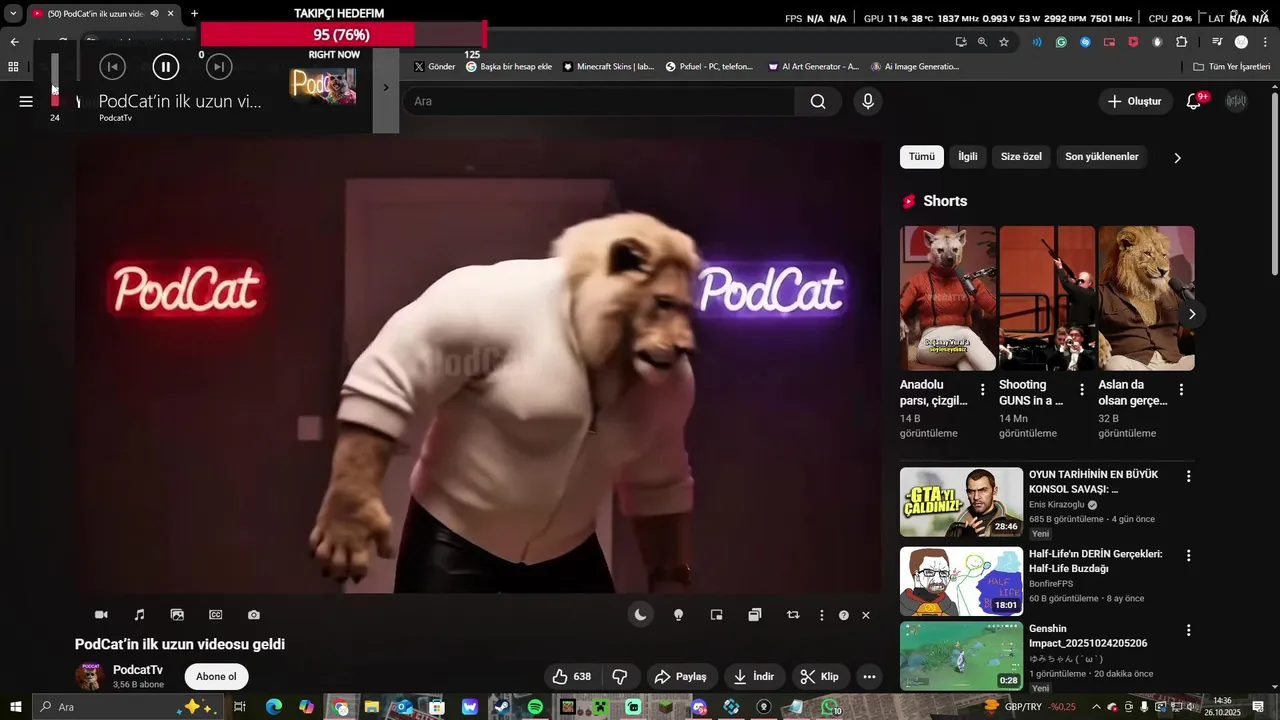Open the browser zoom magnifier icon
The height and width of the screenshot is (720, 1280).
982,42
